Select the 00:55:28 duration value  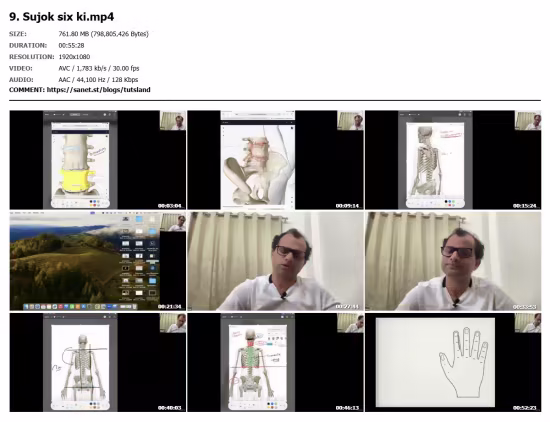[x=71, y=45]
